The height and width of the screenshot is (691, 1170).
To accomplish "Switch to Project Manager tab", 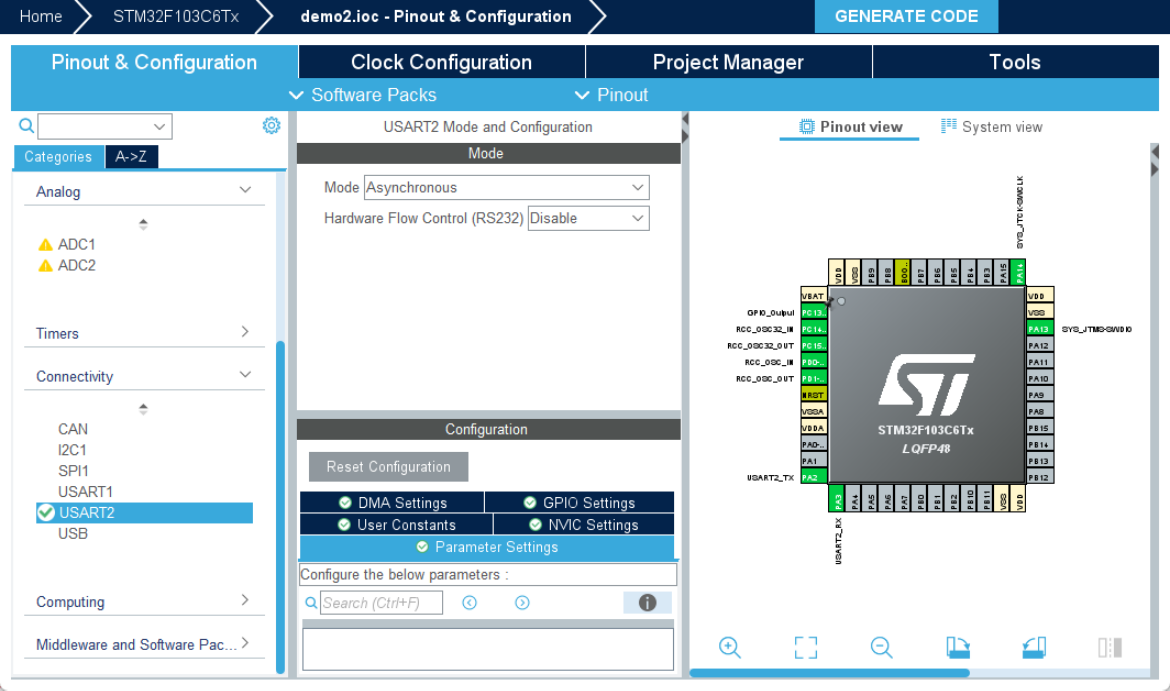I will pyautogui.click(x=728, y=62).
